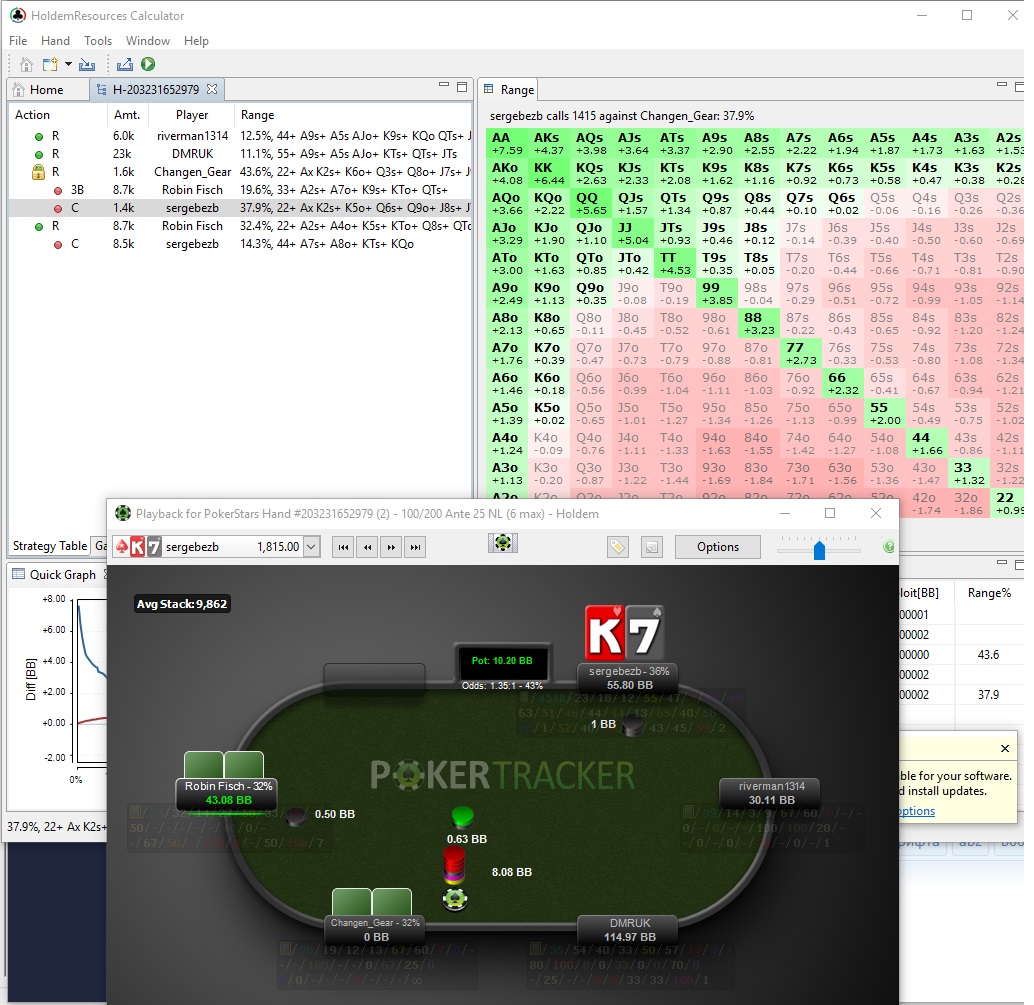Click the K7o cell in the range grid
The height and width of the screenshot is (1005, 1034).
[x=549, y=354]
